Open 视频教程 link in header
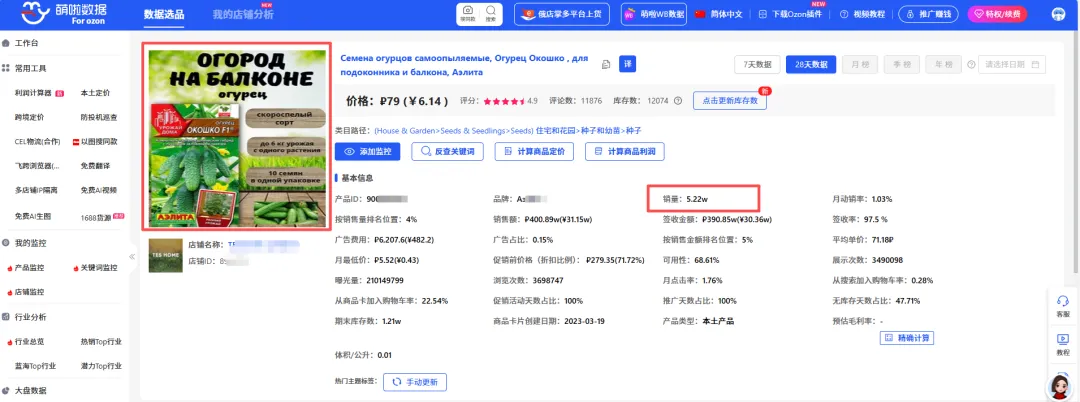 862,14
